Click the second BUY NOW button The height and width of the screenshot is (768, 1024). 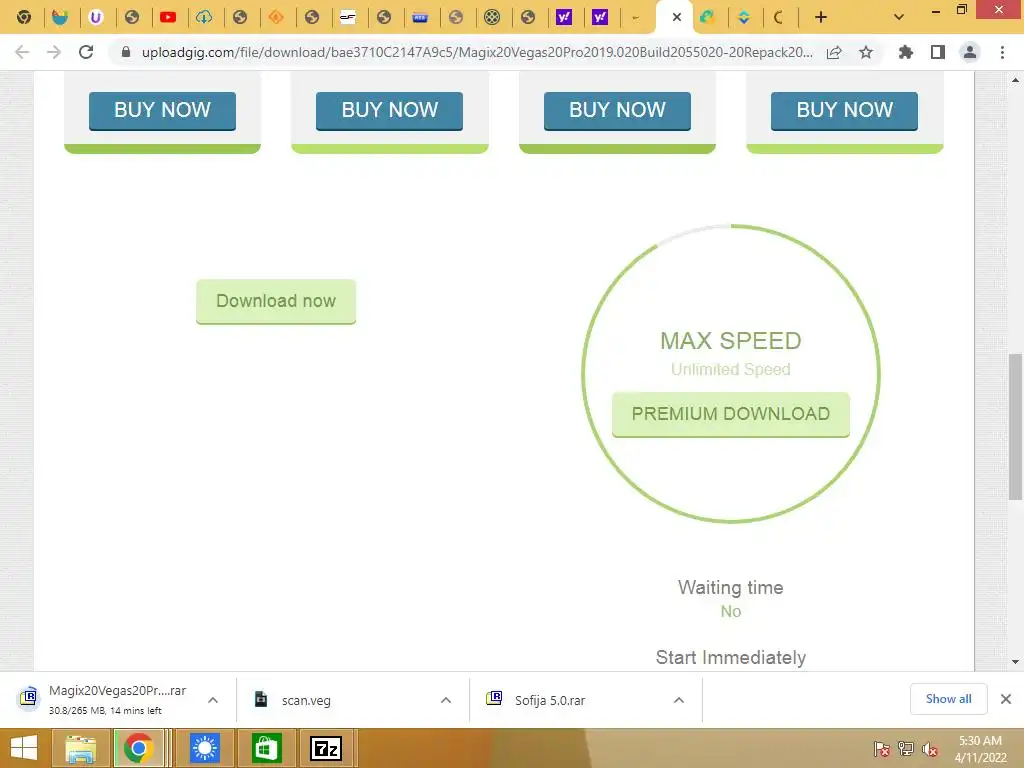(x=389, y=110)
